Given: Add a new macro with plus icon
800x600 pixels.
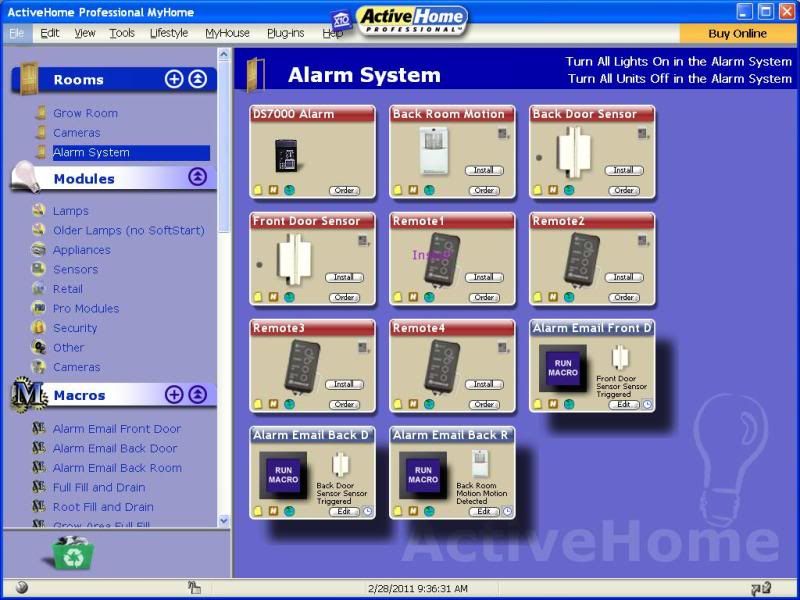Looking at the screenshot, I should click(173, 394).
